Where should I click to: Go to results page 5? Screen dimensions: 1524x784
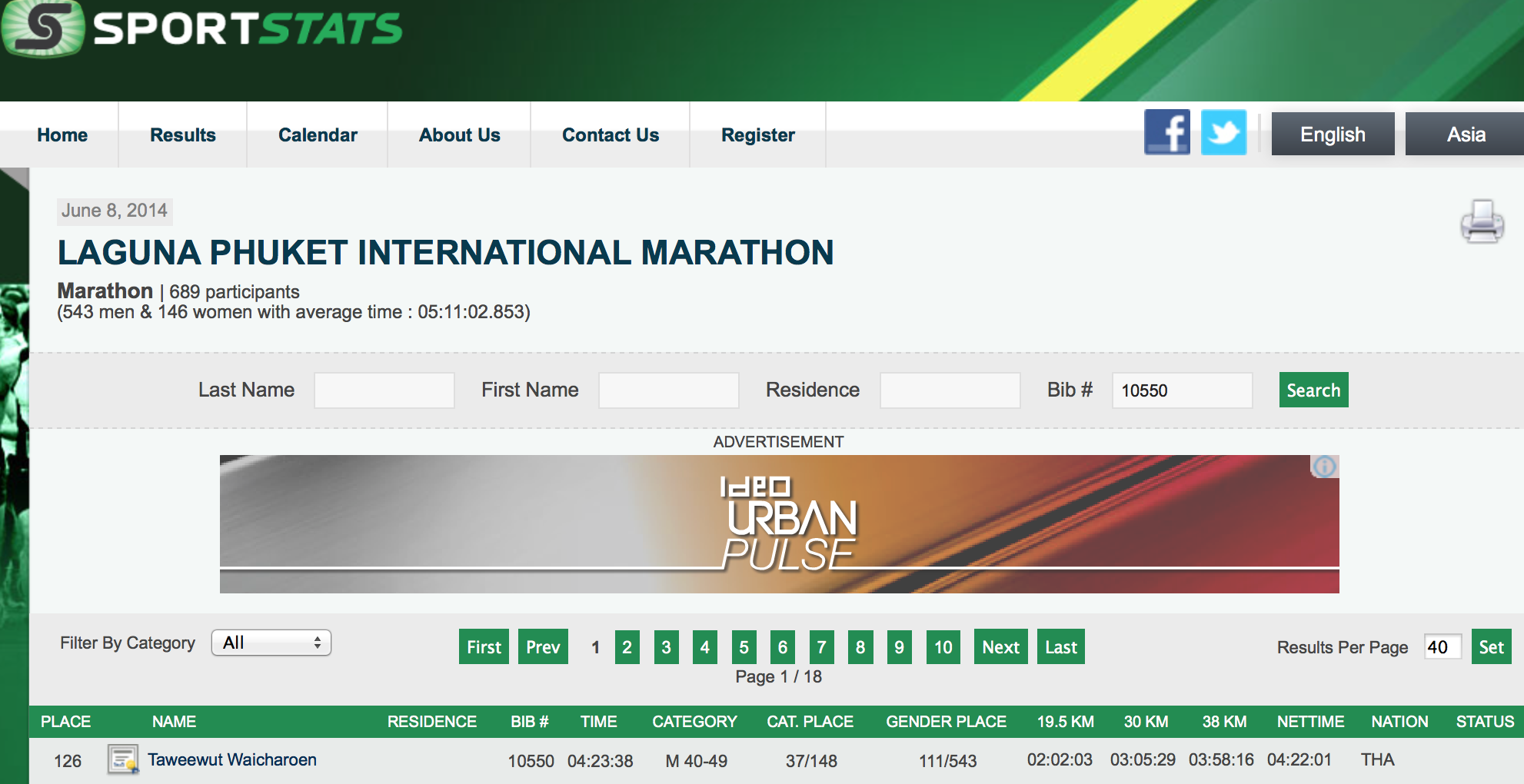[x=744, y=647]
